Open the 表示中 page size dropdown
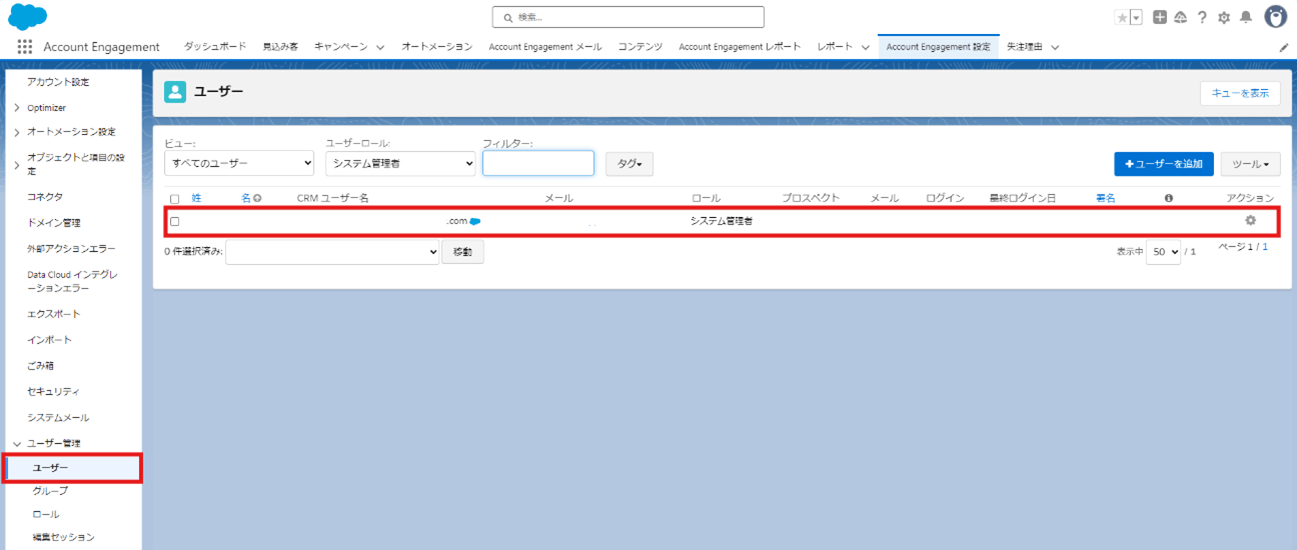 click(1163, 252)
